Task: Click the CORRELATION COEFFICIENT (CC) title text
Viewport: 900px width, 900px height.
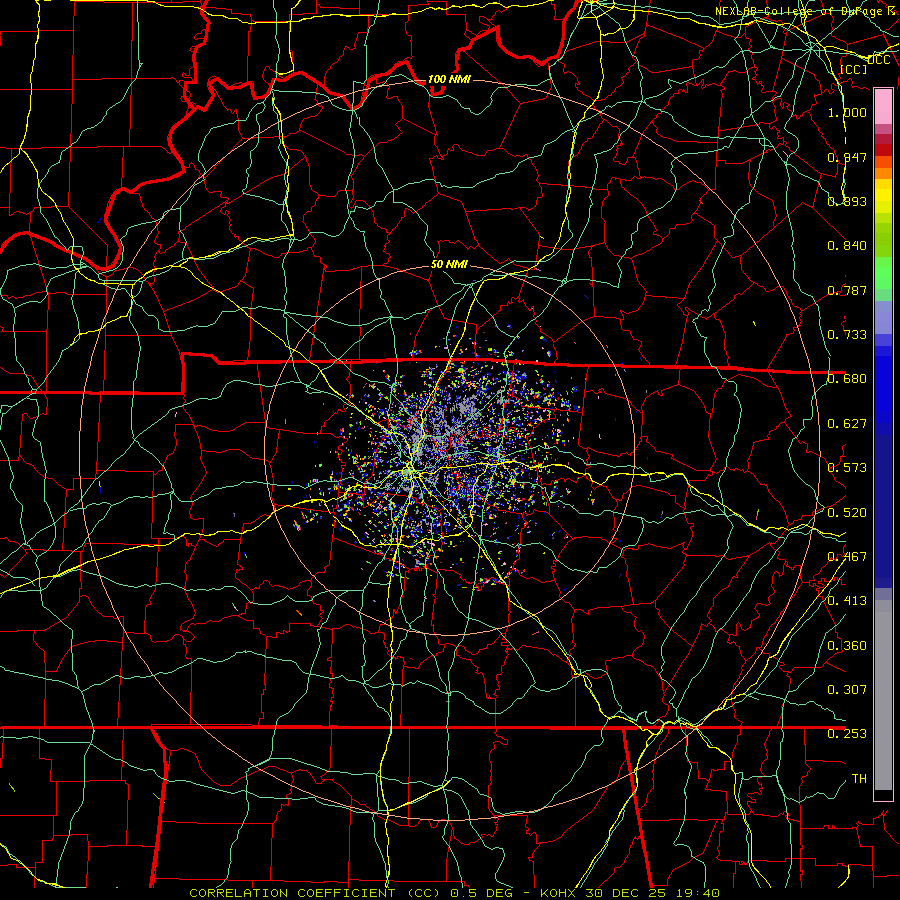Action: pyautogui.click(x=315, y=893)
